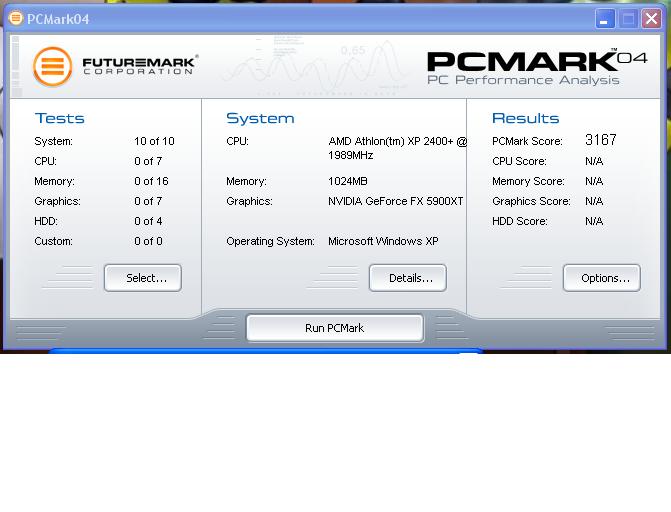Click the 'Results' section heading
Viewport: 671px width, 512px height.
[x=526, y=118]
